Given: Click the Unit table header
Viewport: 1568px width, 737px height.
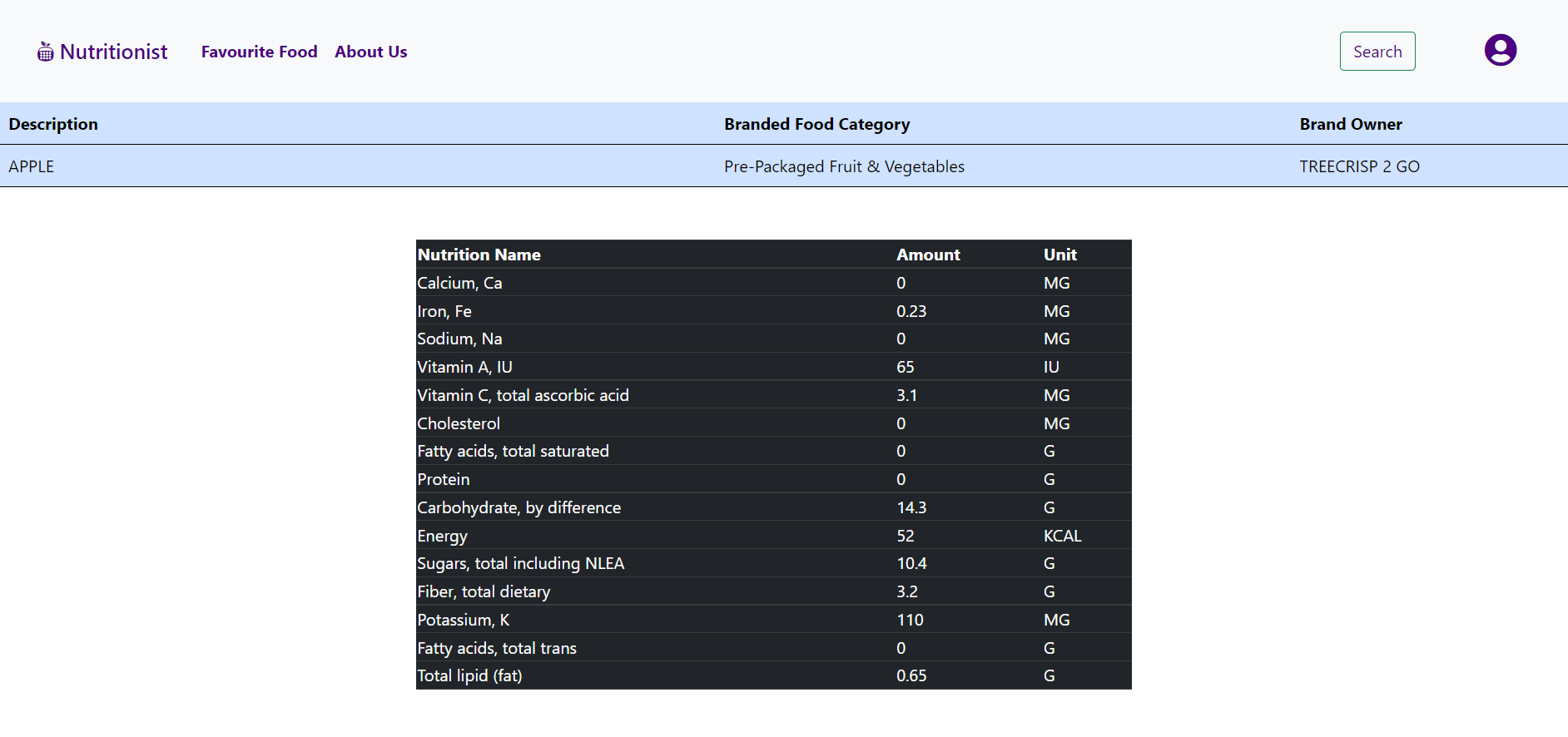Looking at the screenshot, I should [x=1059, y=255].
